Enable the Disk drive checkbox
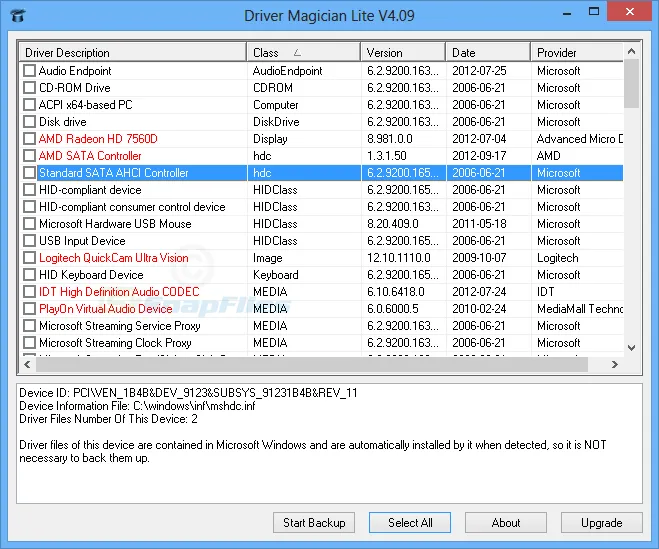 (x=29, y=121)
